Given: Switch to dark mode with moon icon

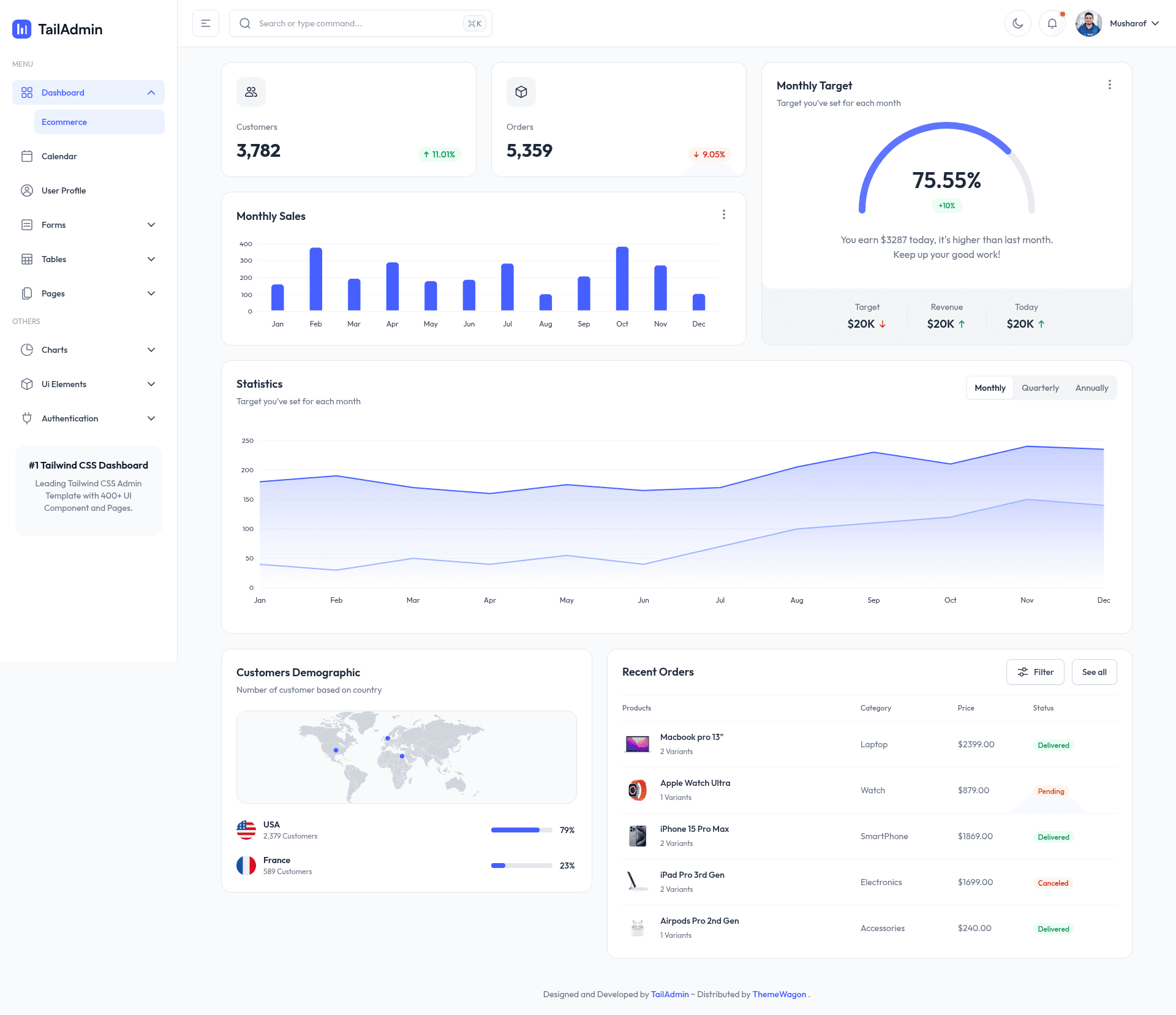Looking at the screenshot, I should pyautogui.click(x=1018, y=23).
